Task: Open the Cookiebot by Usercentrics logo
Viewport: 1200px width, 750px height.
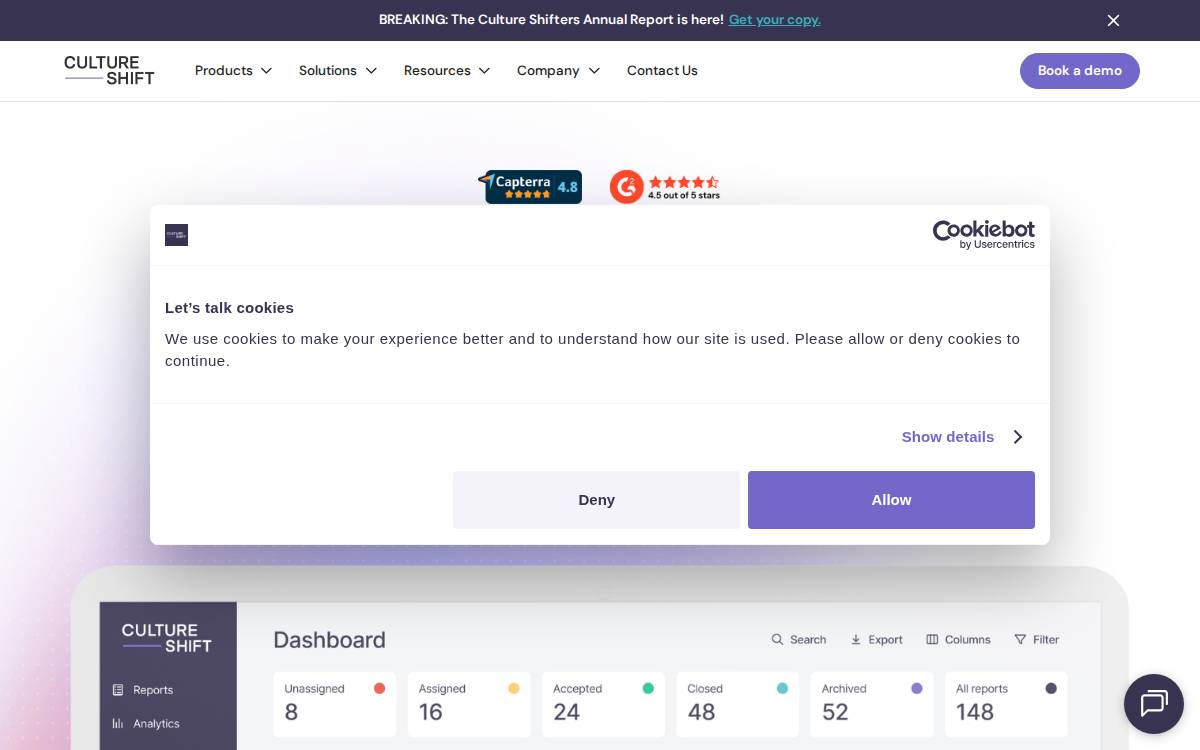Action: click(984, 235)
